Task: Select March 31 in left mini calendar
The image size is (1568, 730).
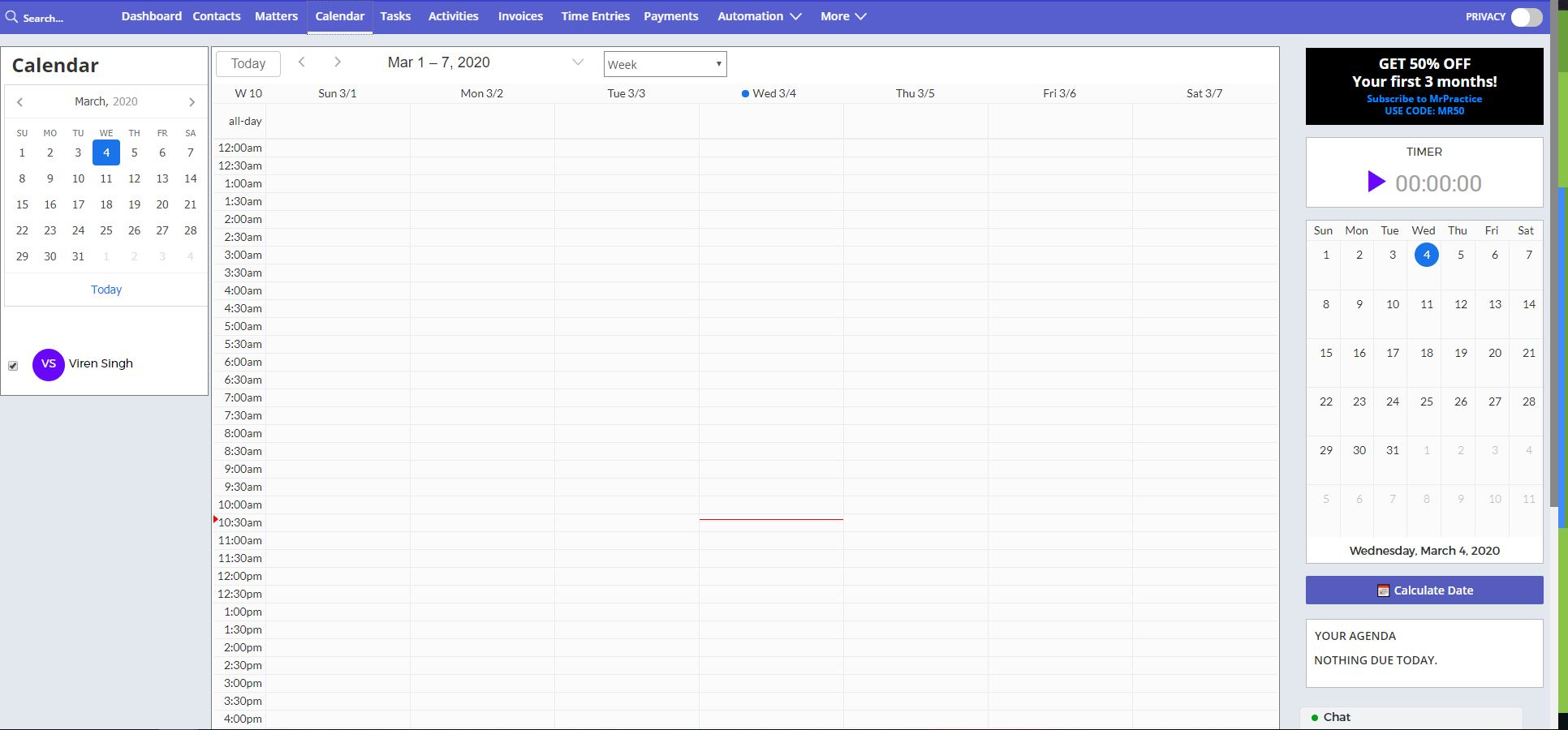Action: [x=78, y=256]
